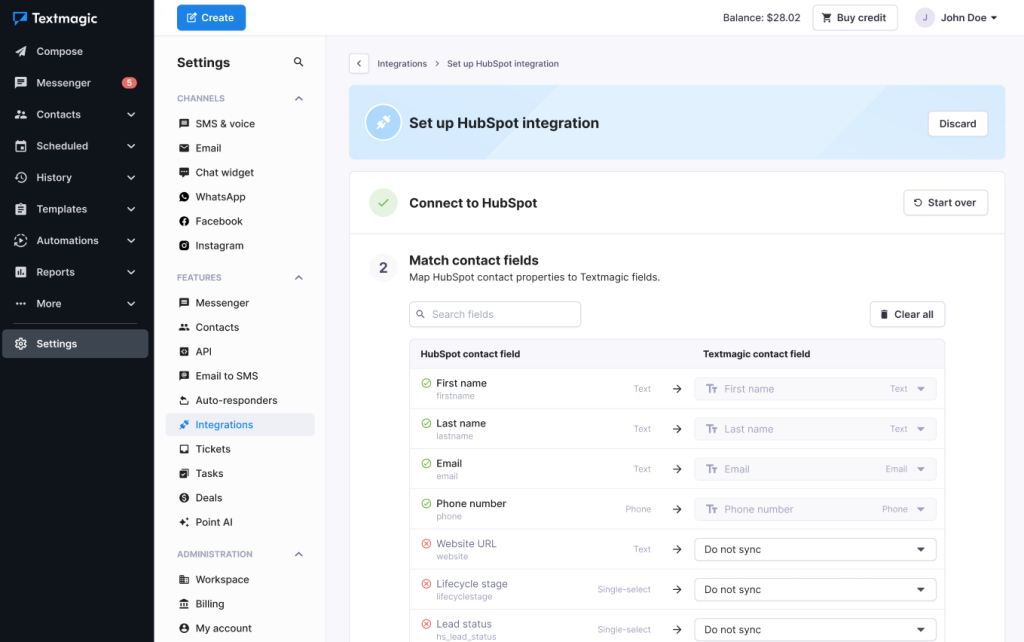
Task: Click the green checkmark beside Connect to HubSpot
Action: click(x=383, y=202)
